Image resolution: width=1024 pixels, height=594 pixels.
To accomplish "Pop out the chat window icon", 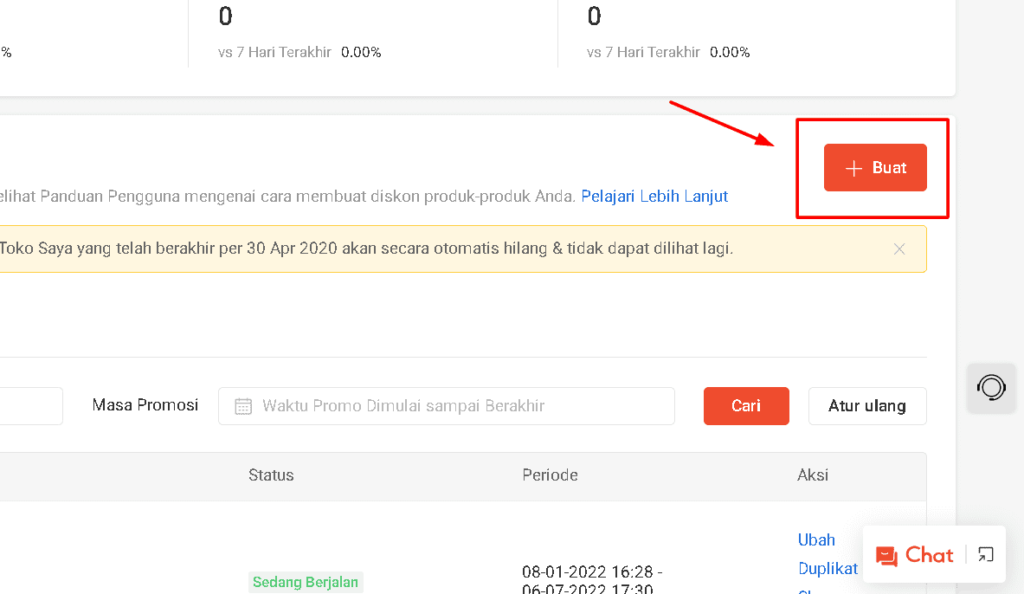I will pyautogui.click(x=986, y=555).
